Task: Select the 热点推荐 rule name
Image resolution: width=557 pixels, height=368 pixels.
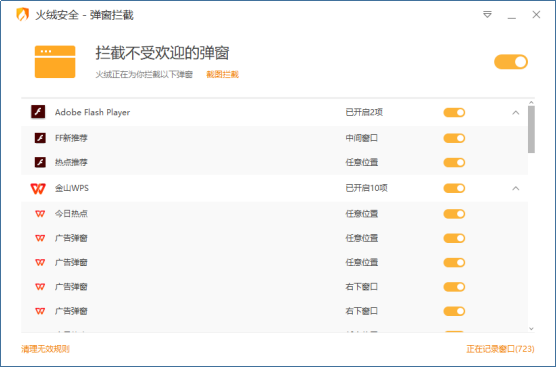Action: click(x=71, y=162)
